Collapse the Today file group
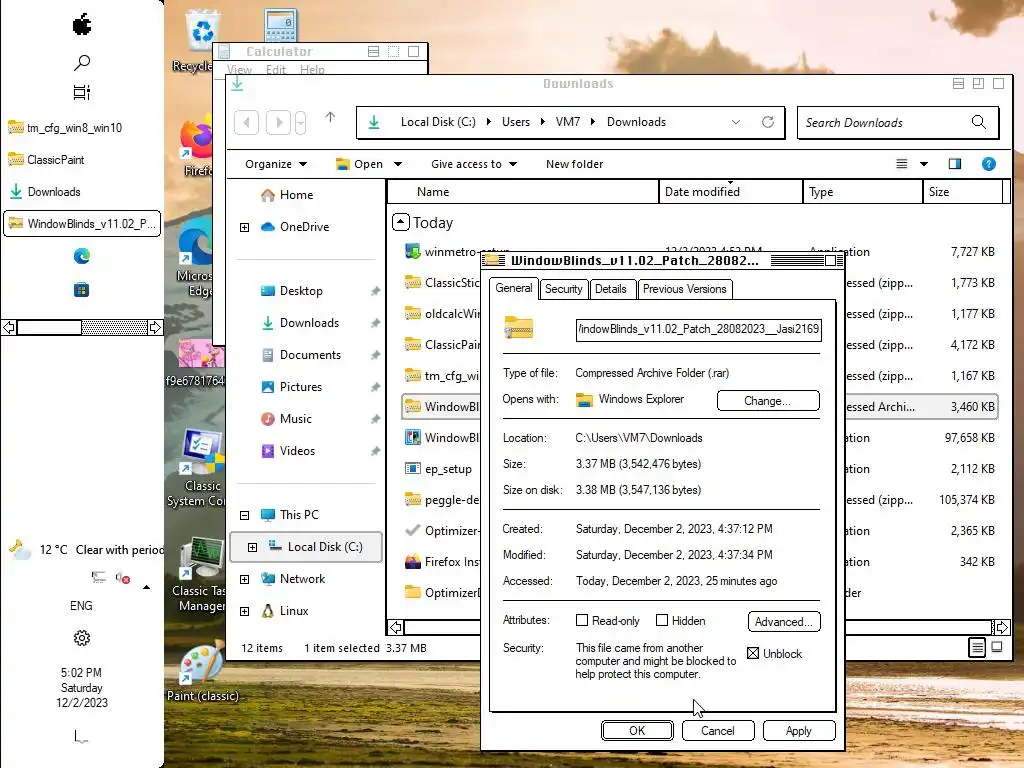The width and height of the screenshot is (1024, 768). pyautogui.click(x=400, y=222)
